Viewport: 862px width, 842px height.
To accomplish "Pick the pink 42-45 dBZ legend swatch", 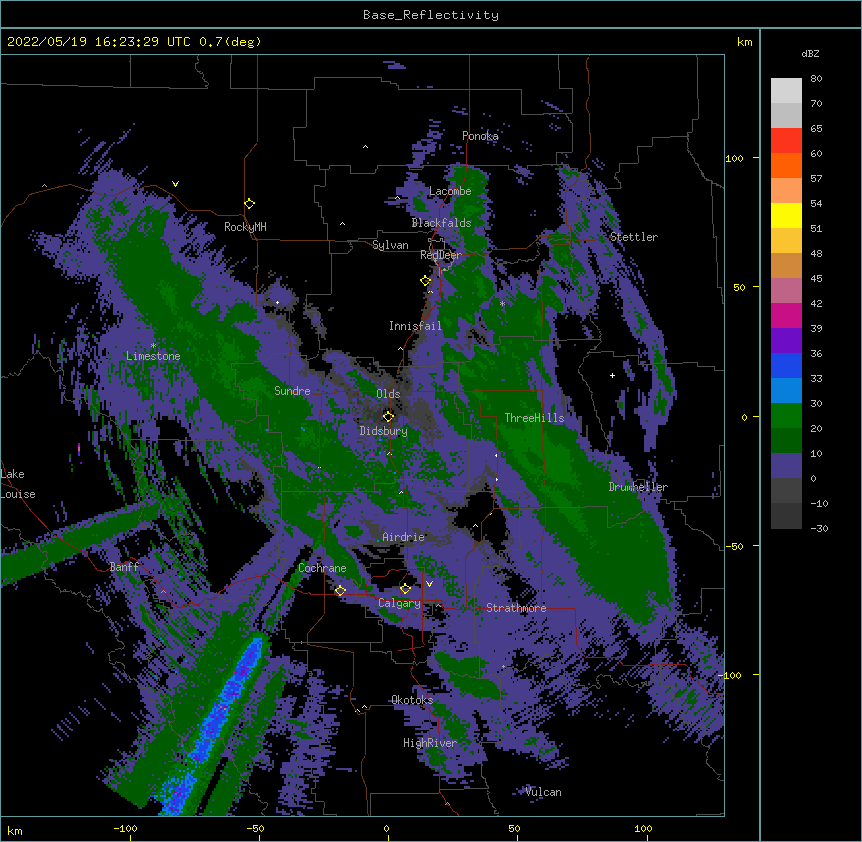I will pos(786,291).
